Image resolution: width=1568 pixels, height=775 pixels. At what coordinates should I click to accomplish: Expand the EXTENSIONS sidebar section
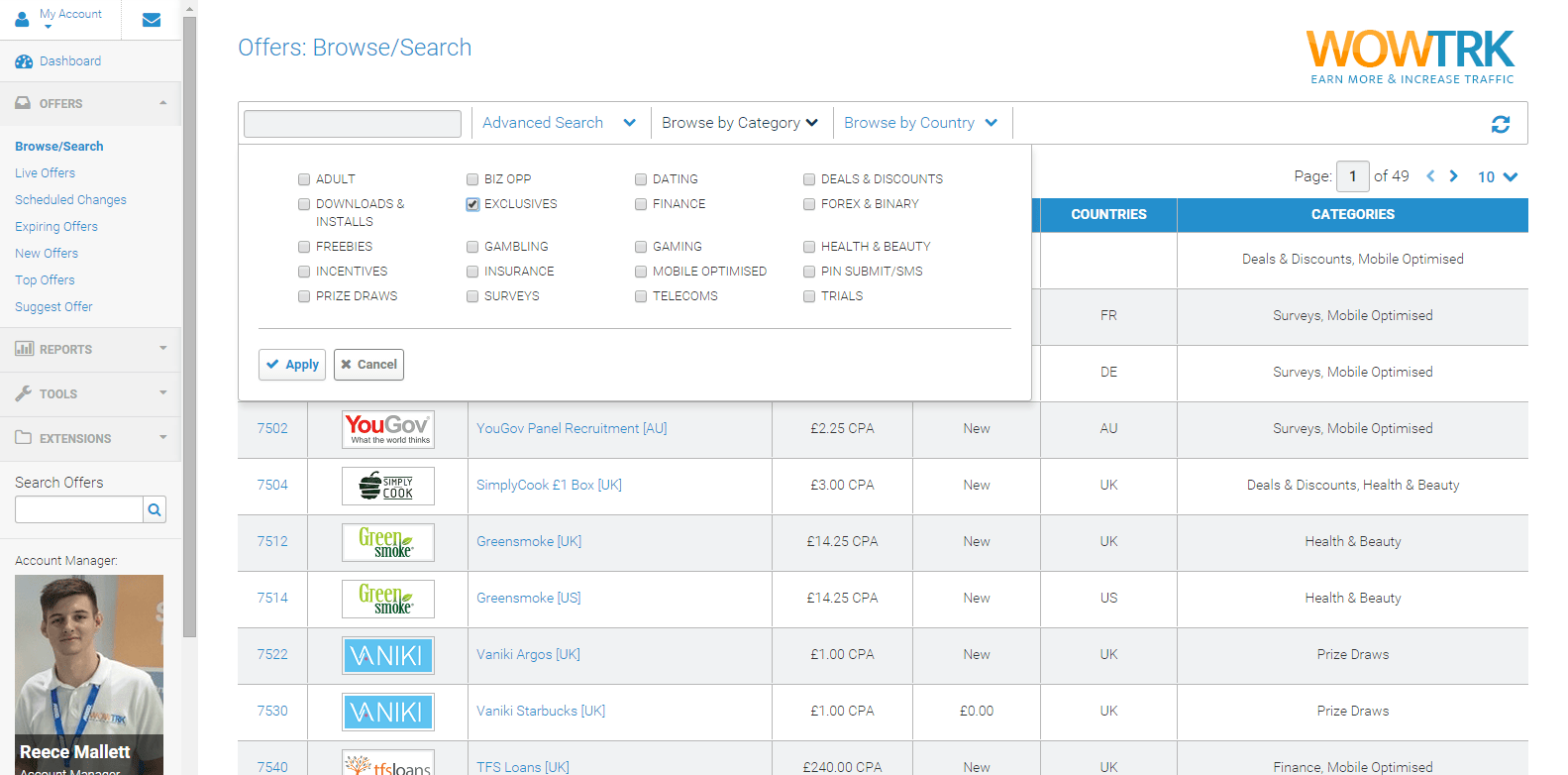pos(90,438)
